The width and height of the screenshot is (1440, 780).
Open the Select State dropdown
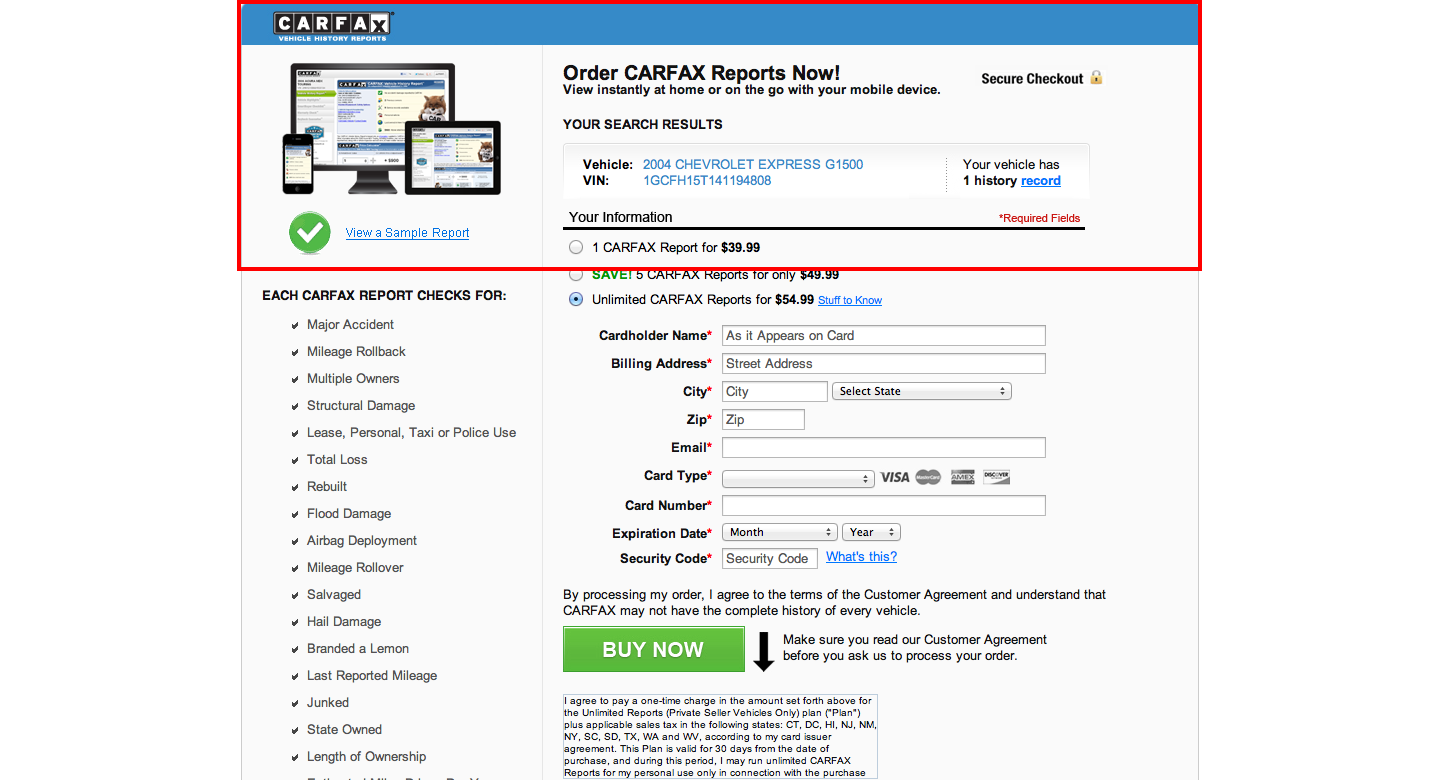tap(922, 391)
